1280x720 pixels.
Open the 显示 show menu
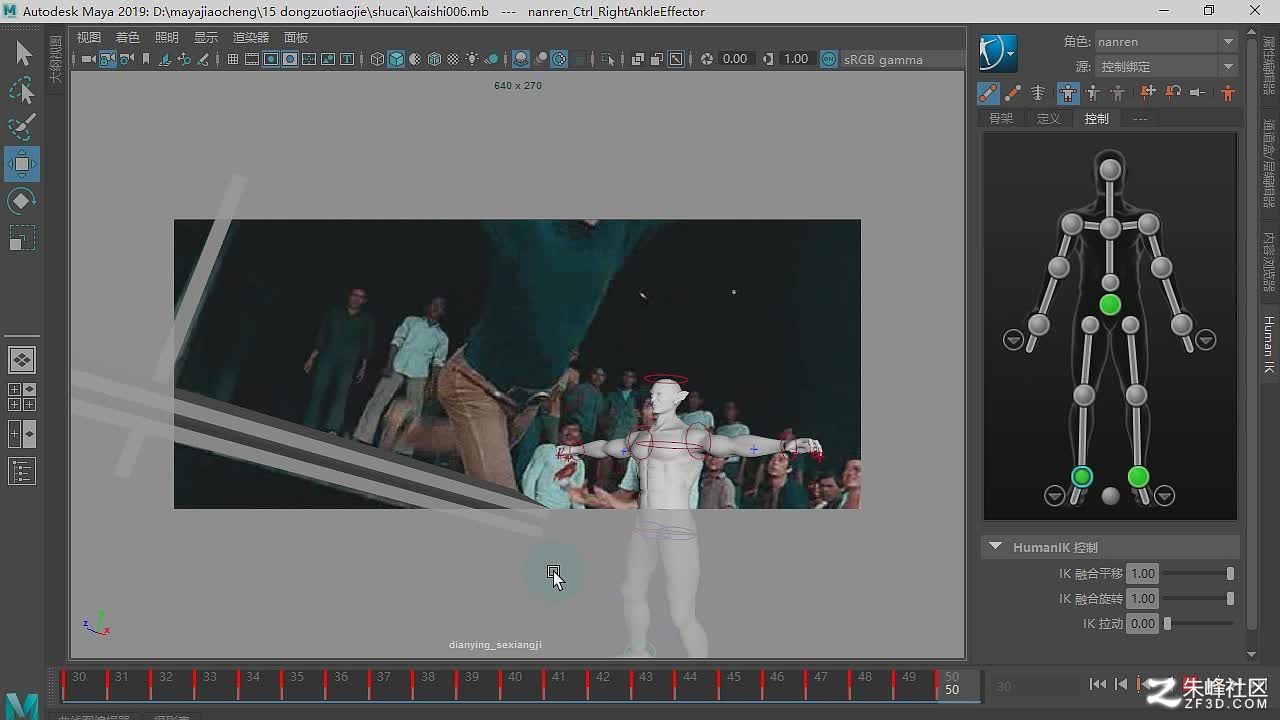[x=206, y=38]
